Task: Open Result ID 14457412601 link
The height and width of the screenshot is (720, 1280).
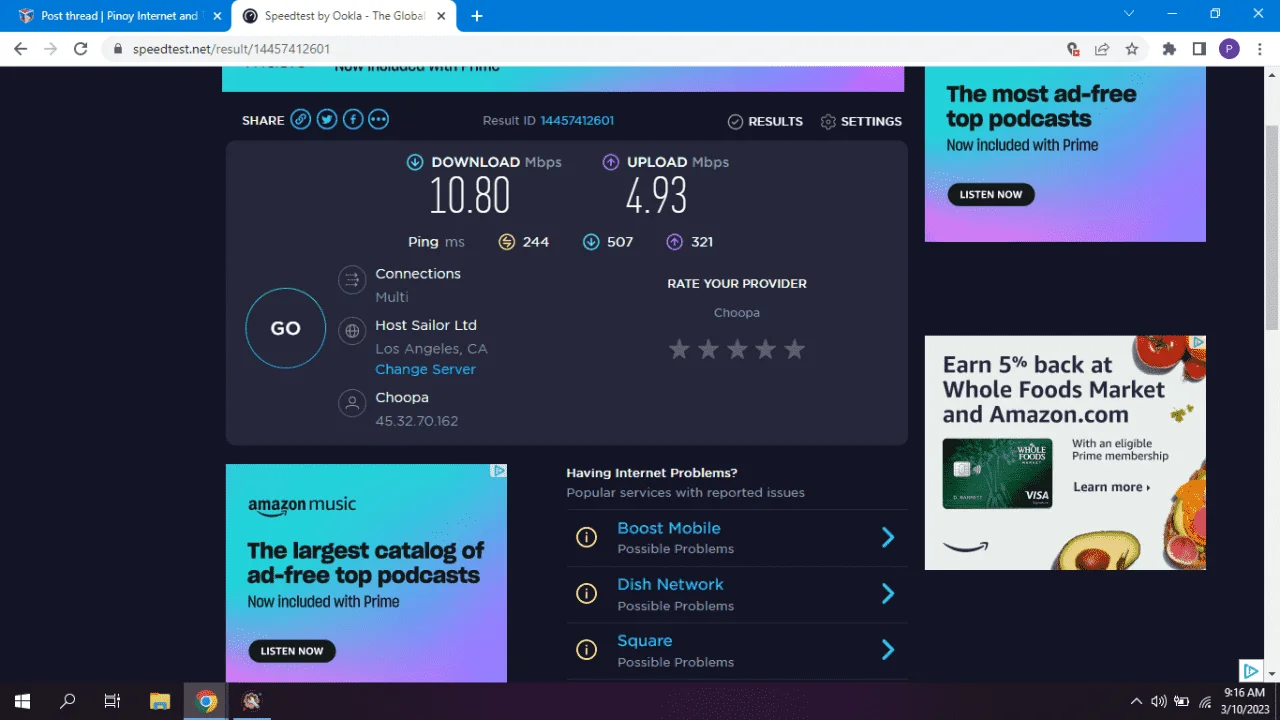Action: (577, 121)
